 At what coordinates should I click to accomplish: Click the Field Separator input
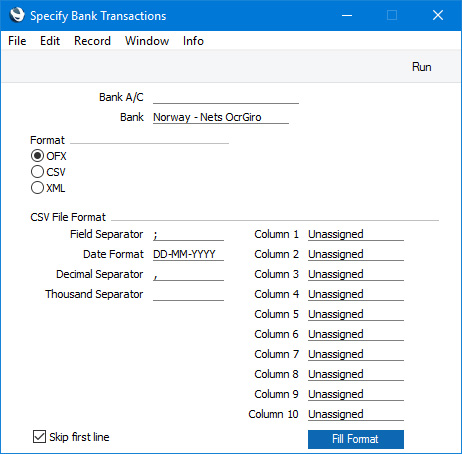(x=188, y=234)
